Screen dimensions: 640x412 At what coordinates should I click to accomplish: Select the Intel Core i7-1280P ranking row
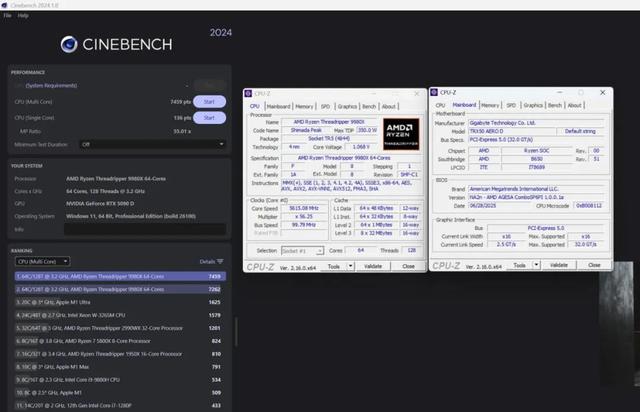[x=120, y=405]
